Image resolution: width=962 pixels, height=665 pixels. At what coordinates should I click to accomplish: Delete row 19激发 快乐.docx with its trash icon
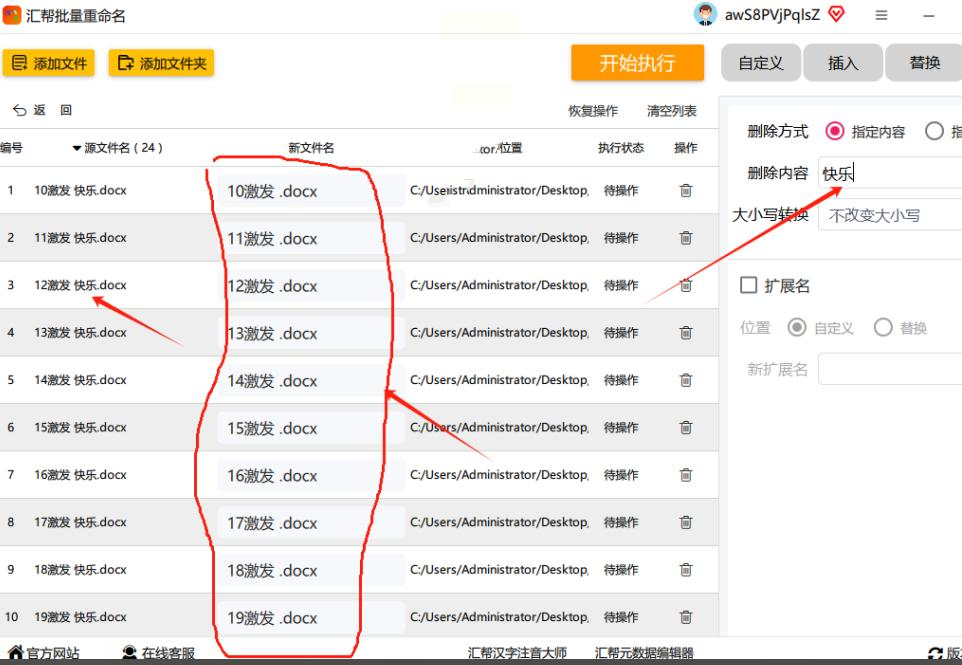(686, 617)
